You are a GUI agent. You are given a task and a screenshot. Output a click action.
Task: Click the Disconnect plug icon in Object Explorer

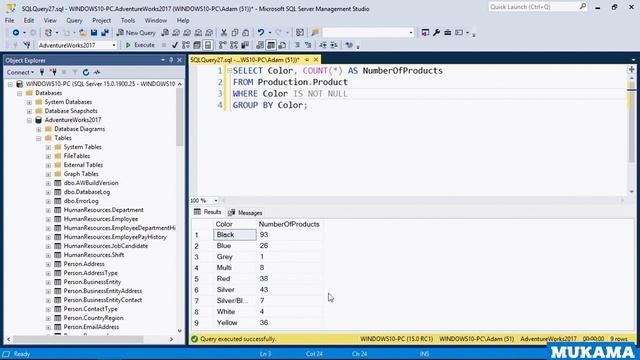pos(53,72)
